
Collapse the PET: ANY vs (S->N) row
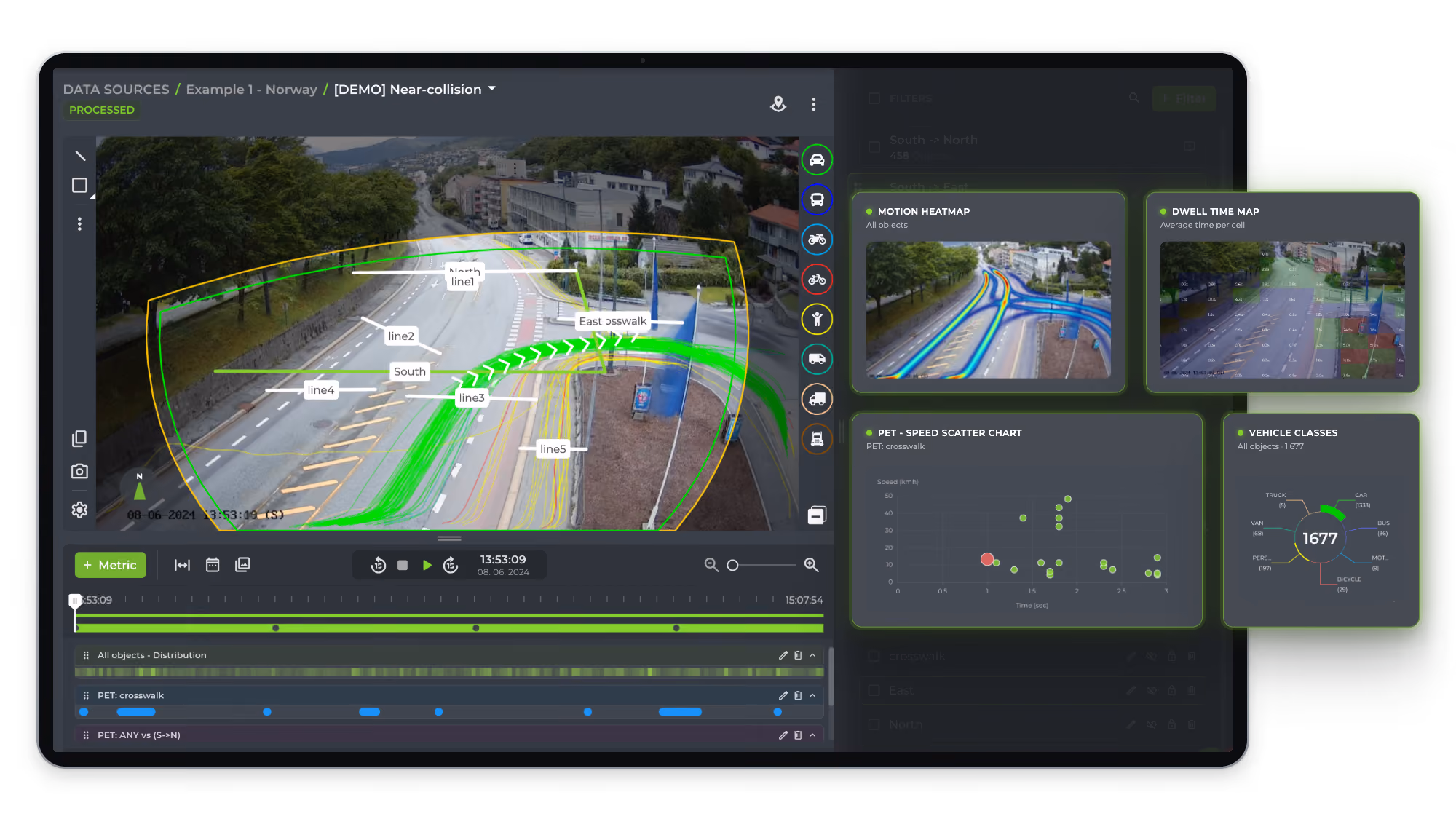(x=812, y=735)
